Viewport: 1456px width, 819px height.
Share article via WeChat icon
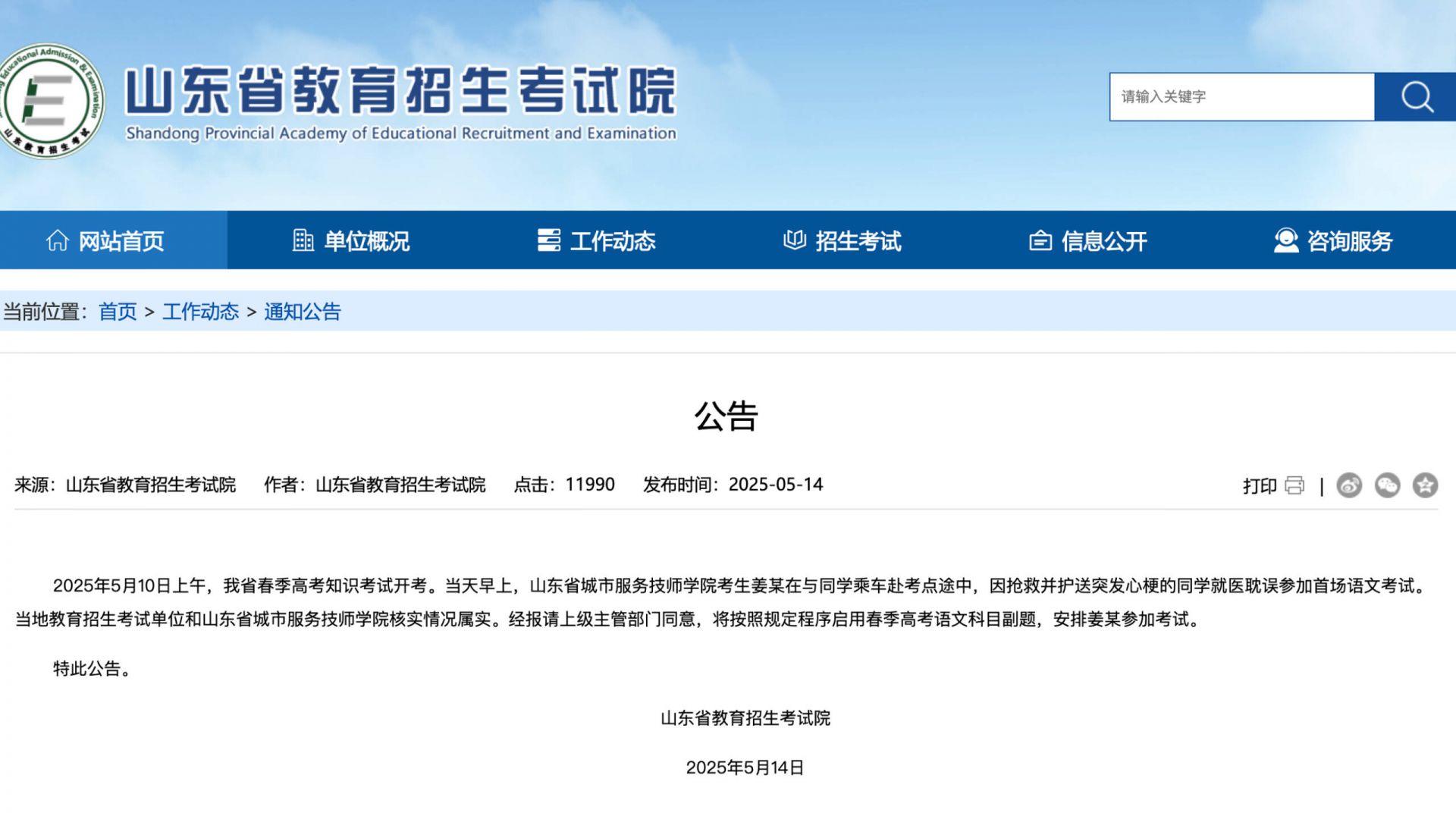1387,485
